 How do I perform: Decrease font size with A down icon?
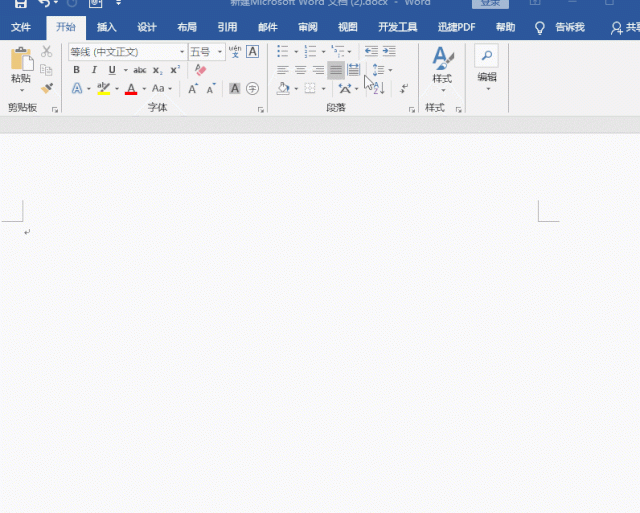tap(211, 89)
